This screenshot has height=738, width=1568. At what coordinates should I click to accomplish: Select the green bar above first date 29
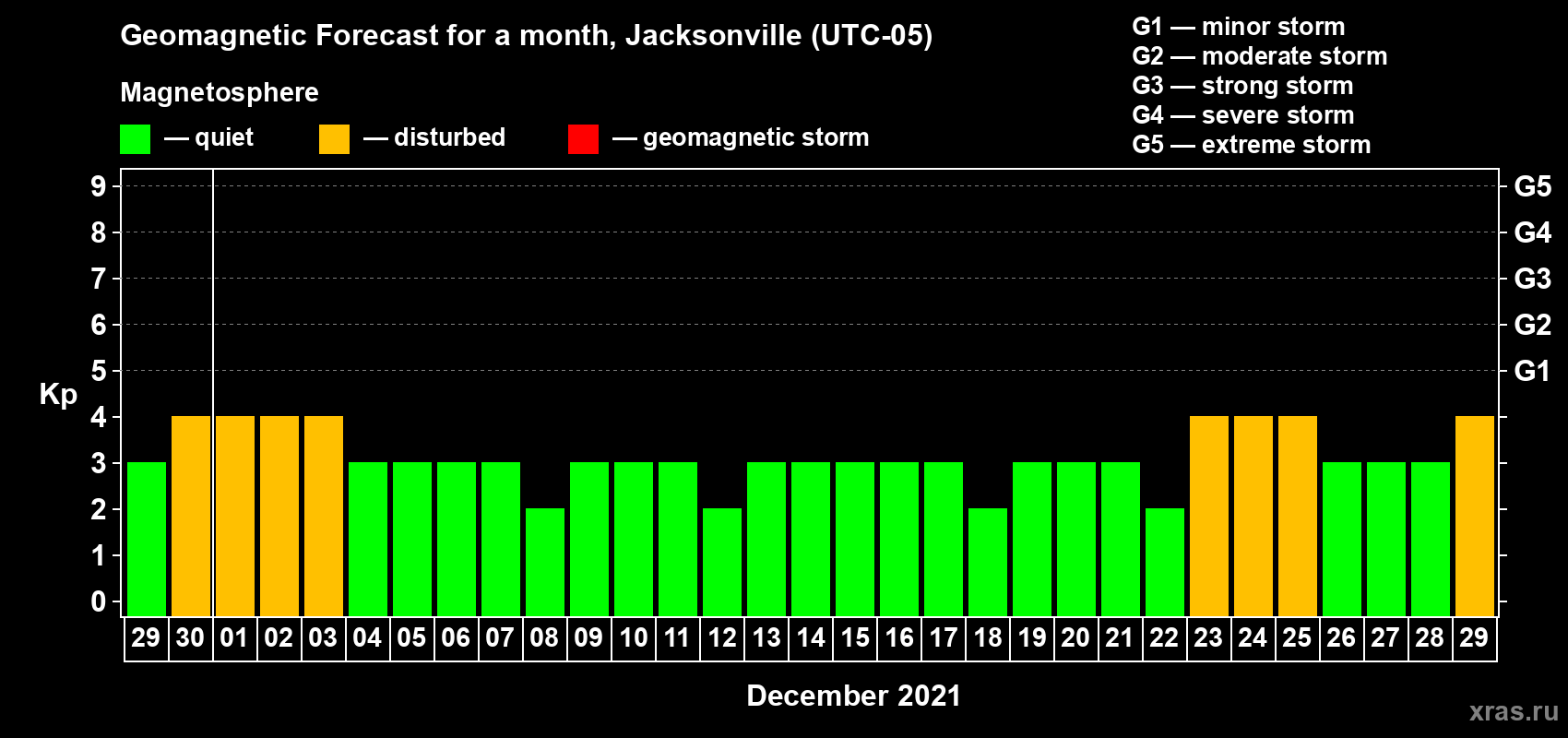(x=147, y=540)
